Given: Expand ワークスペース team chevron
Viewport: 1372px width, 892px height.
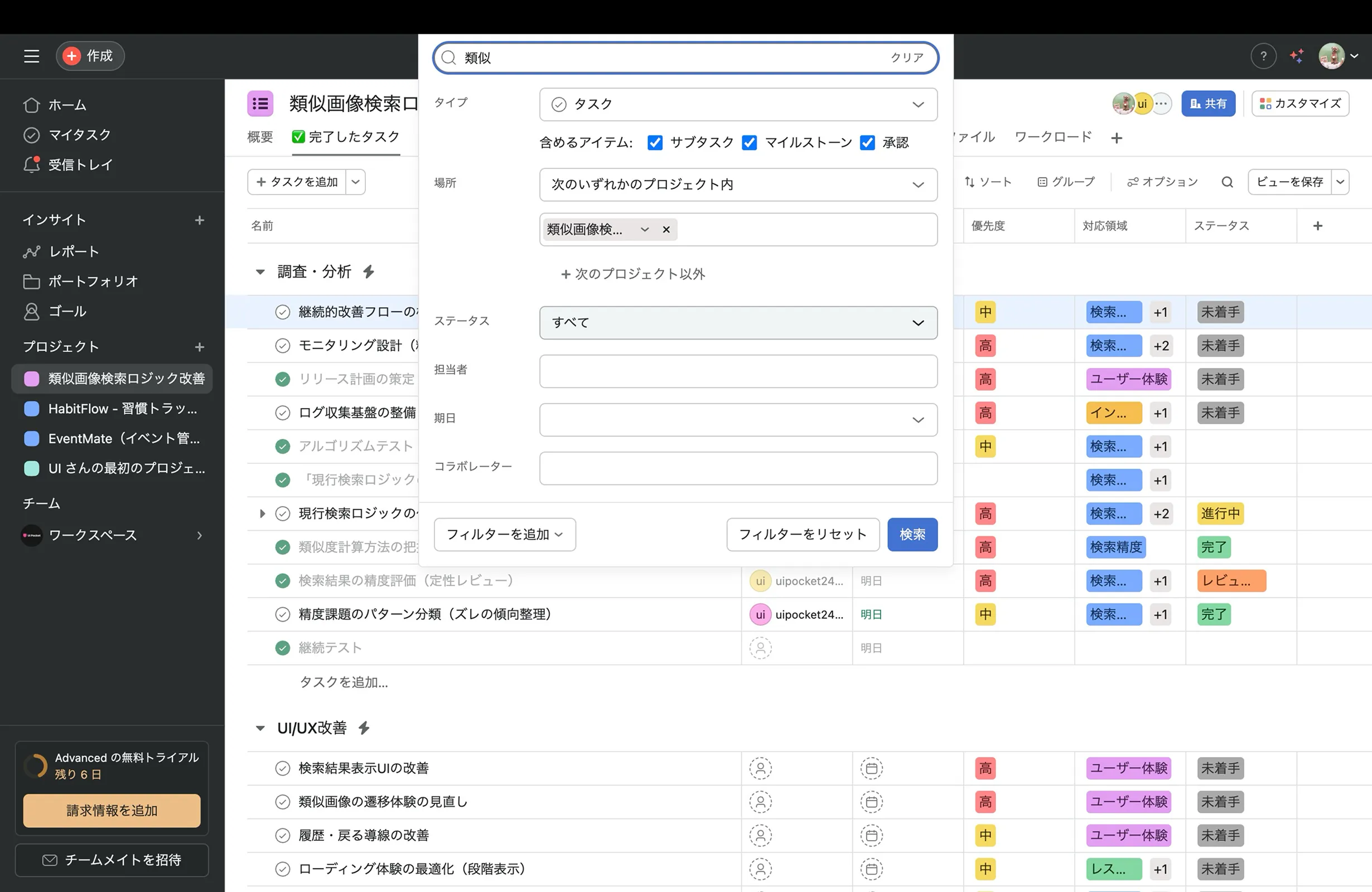Looking at the screenshot, I should (x=200, y=535).
